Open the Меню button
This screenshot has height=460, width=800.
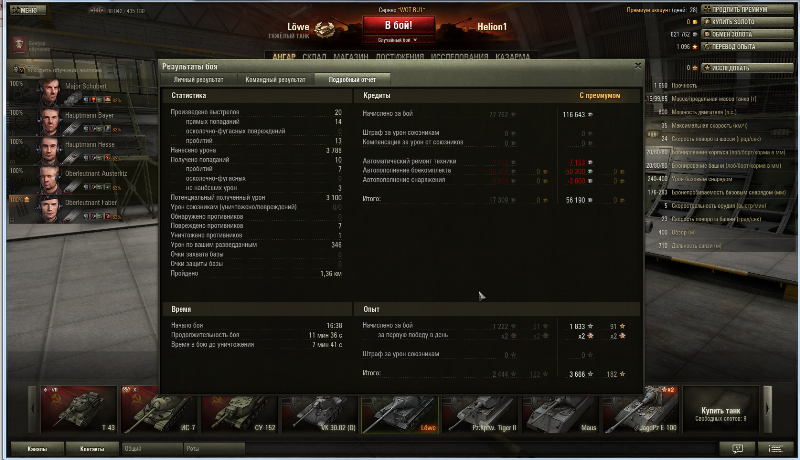pos(28,10)
